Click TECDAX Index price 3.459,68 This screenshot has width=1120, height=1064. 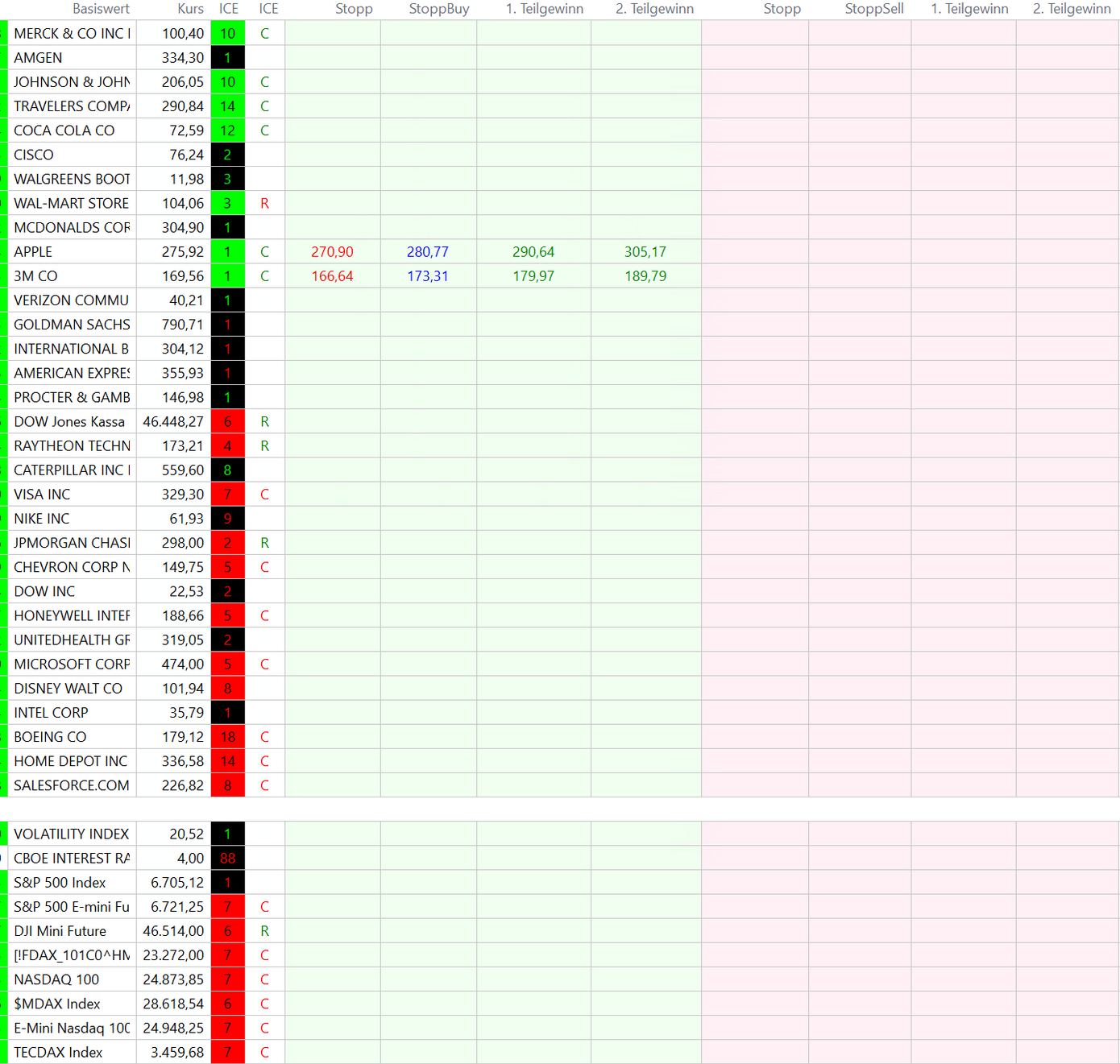click(x=177, y=1053)
